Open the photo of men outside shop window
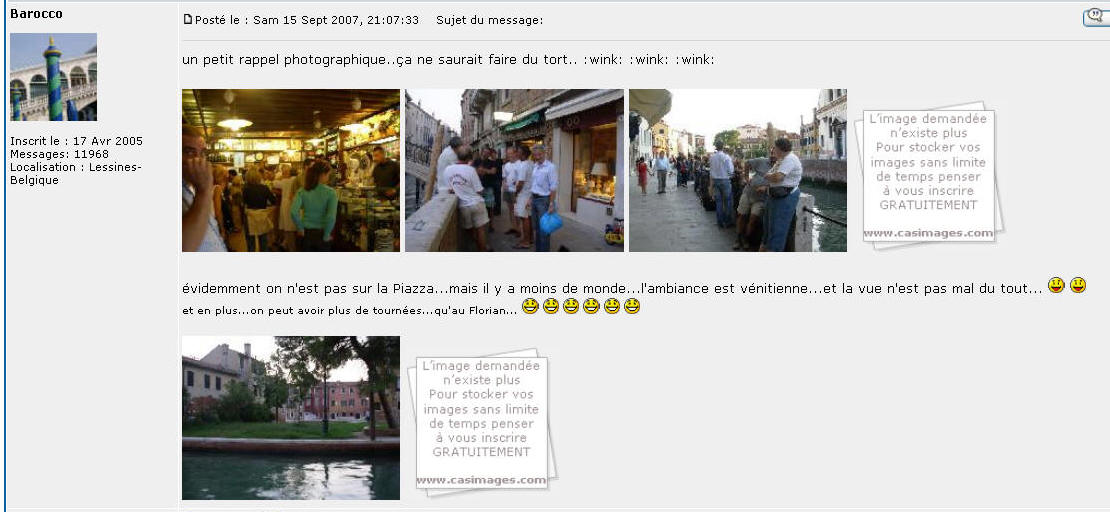This screenshot has height=512, width=1110. coord(515,170)
